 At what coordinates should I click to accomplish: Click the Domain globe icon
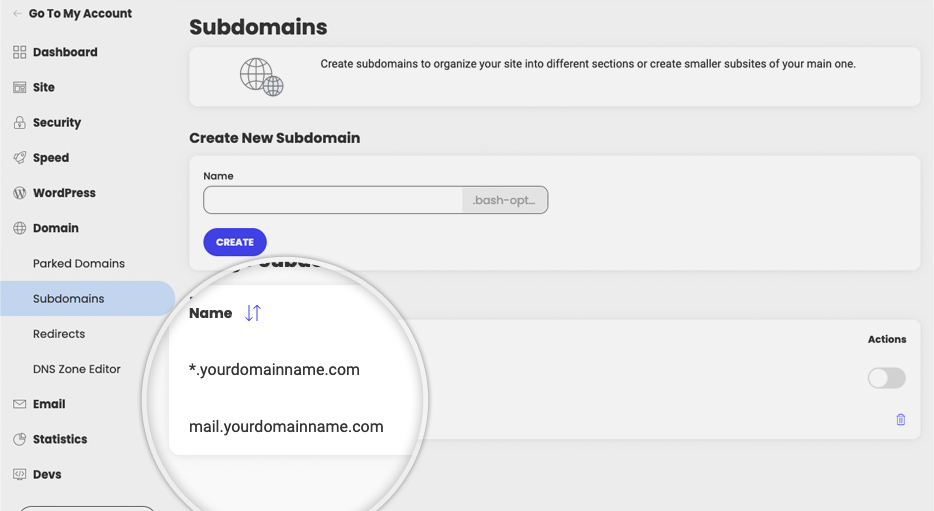pos(20,228)
